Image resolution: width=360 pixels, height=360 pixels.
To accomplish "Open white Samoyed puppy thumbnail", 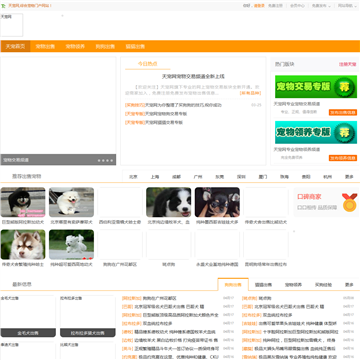I will 71,202.
